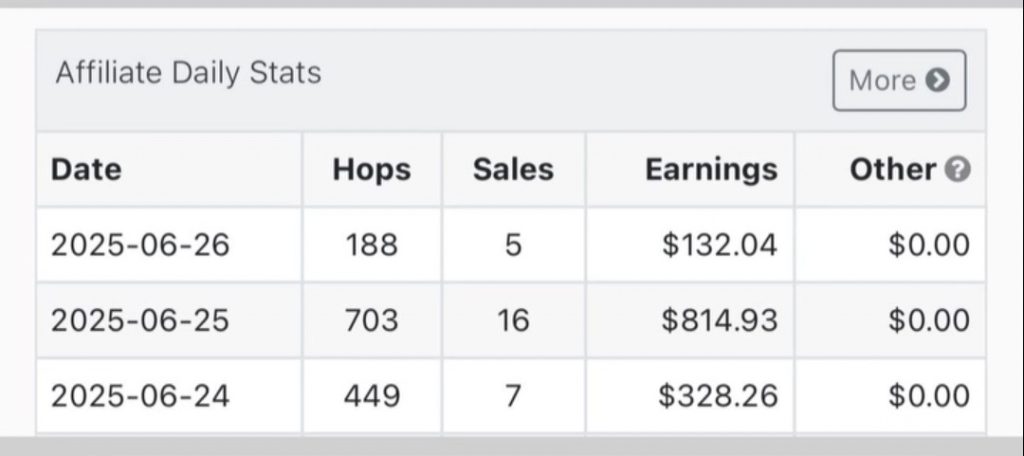Open the Other column help icon
The height and width of the screenshot is (456, 1024).
pos(958,170)
